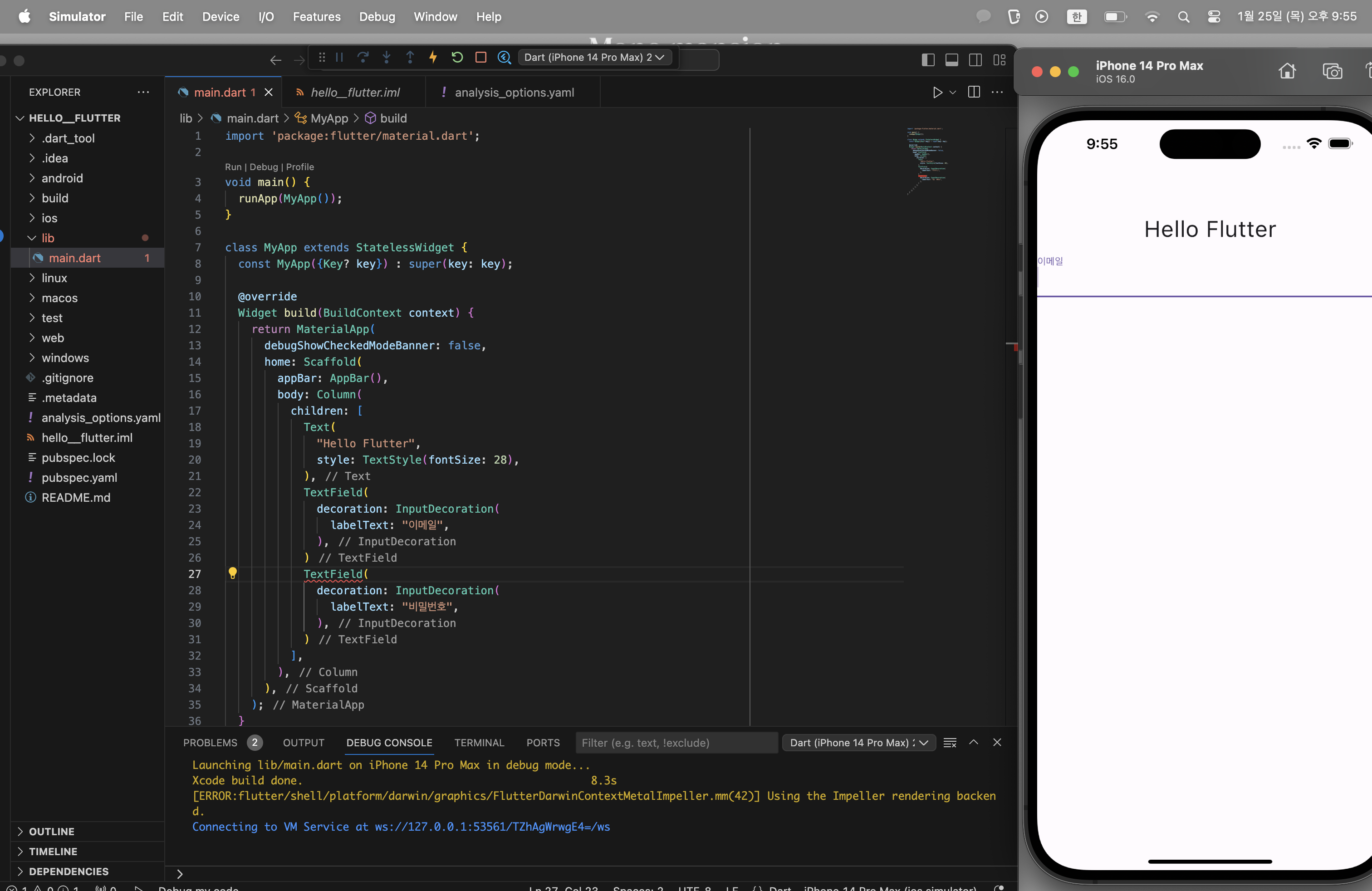The height and width of the screenshot is (891, 1372).
Task: Expand the android folder
Action: tap(62, 178)
